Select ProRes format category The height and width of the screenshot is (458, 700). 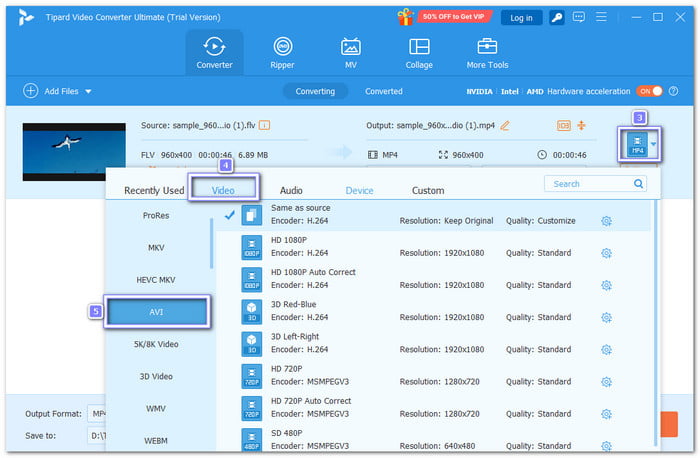[x=156, y=216]
